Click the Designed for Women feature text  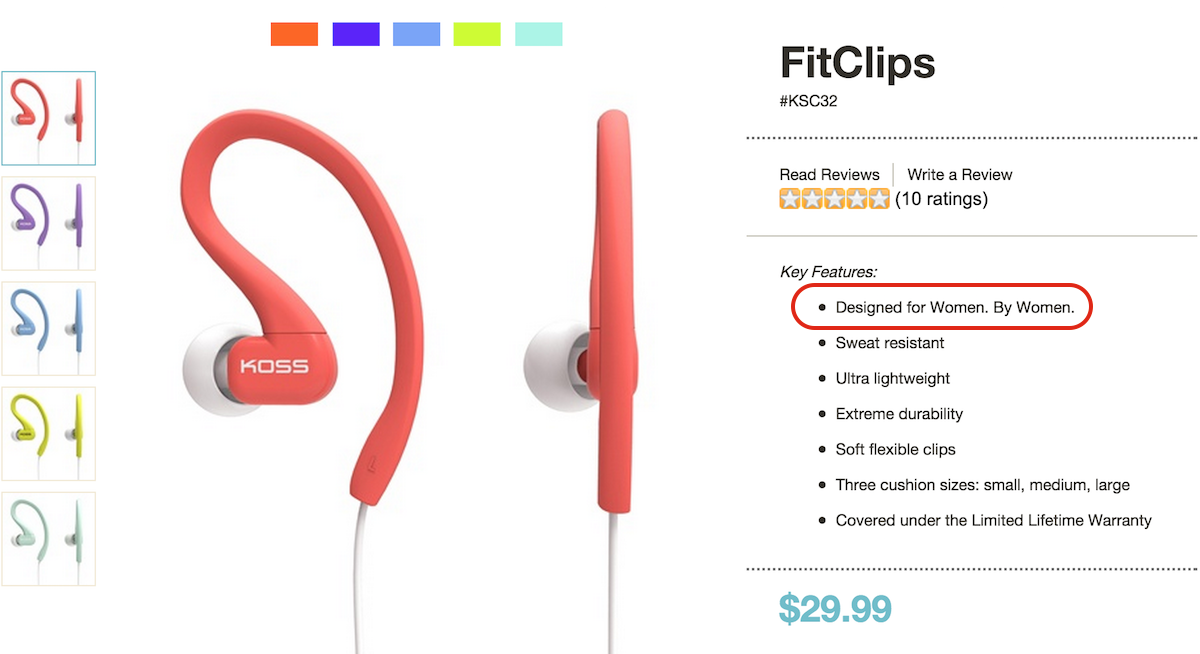(955, 308)
